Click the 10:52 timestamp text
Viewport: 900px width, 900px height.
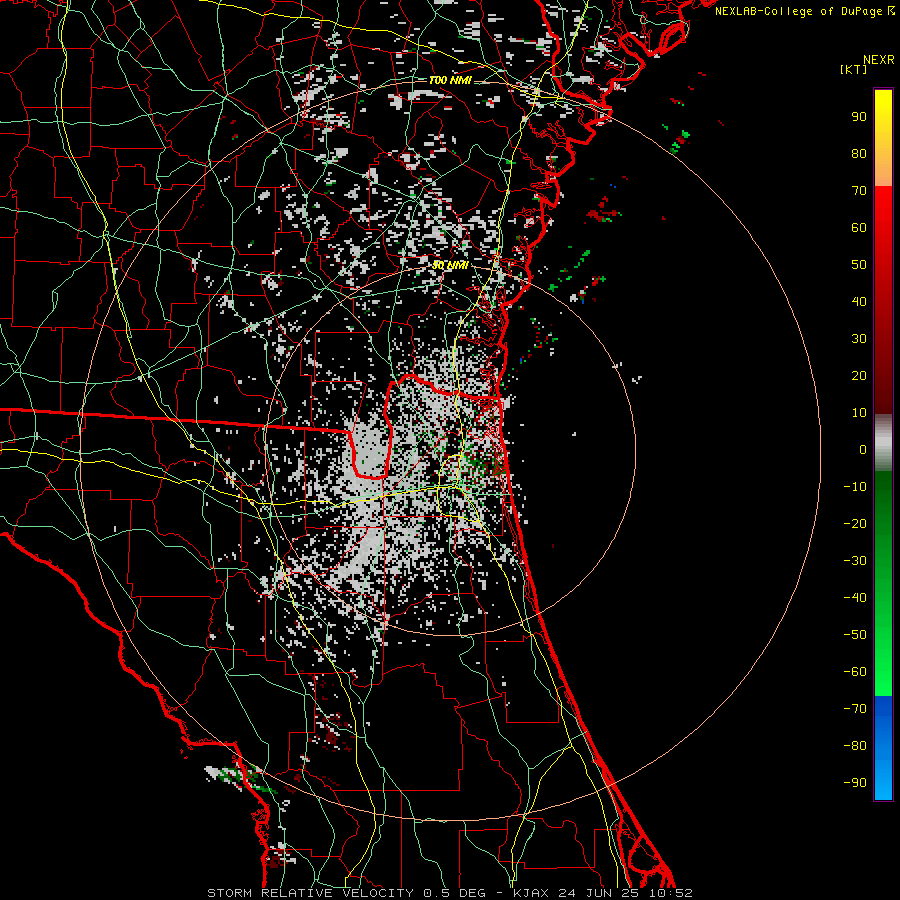(672, 893)
